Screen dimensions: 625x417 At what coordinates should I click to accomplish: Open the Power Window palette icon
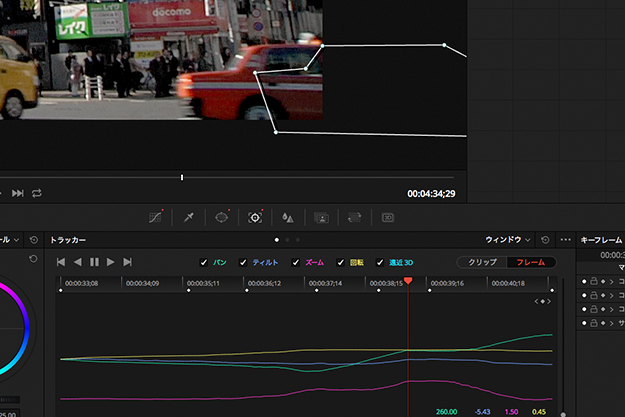pos(222,216)
